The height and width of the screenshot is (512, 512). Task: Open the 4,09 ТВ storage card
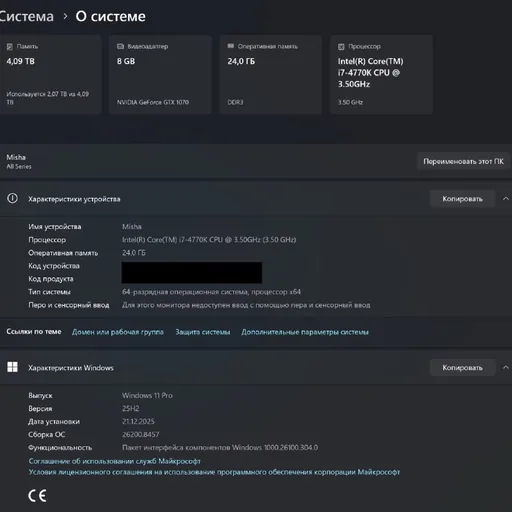coord(50,75)
